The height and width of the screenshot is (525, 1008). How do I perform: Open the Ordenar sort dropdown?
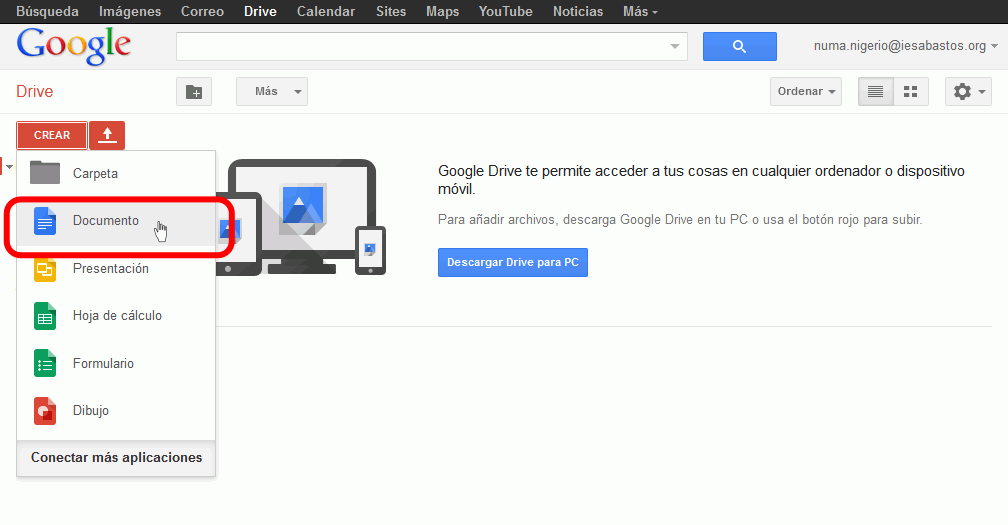tap(806, 92)
